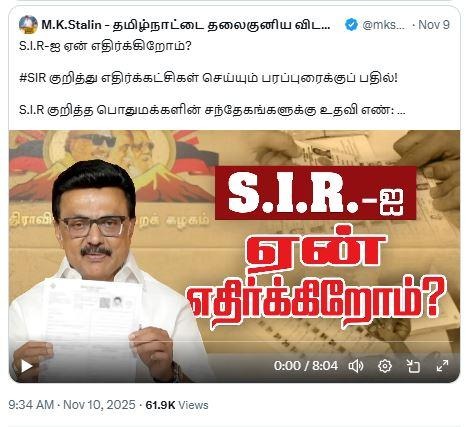Mute the video speaker icon
The height and width of the screenshot is (427, 473).
click(356, 366)
